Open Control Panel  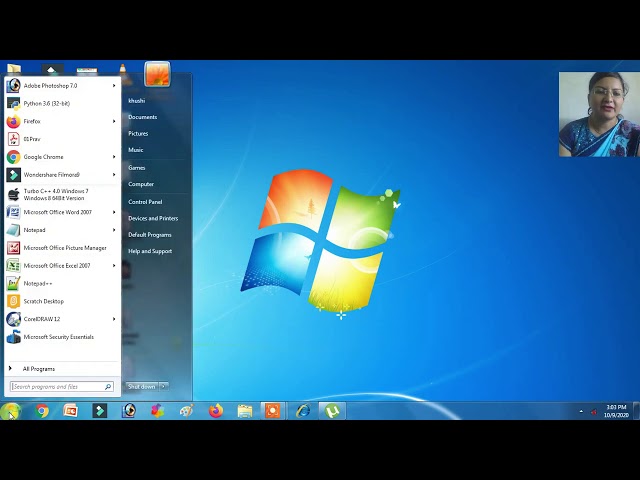[x=145, y=202]
